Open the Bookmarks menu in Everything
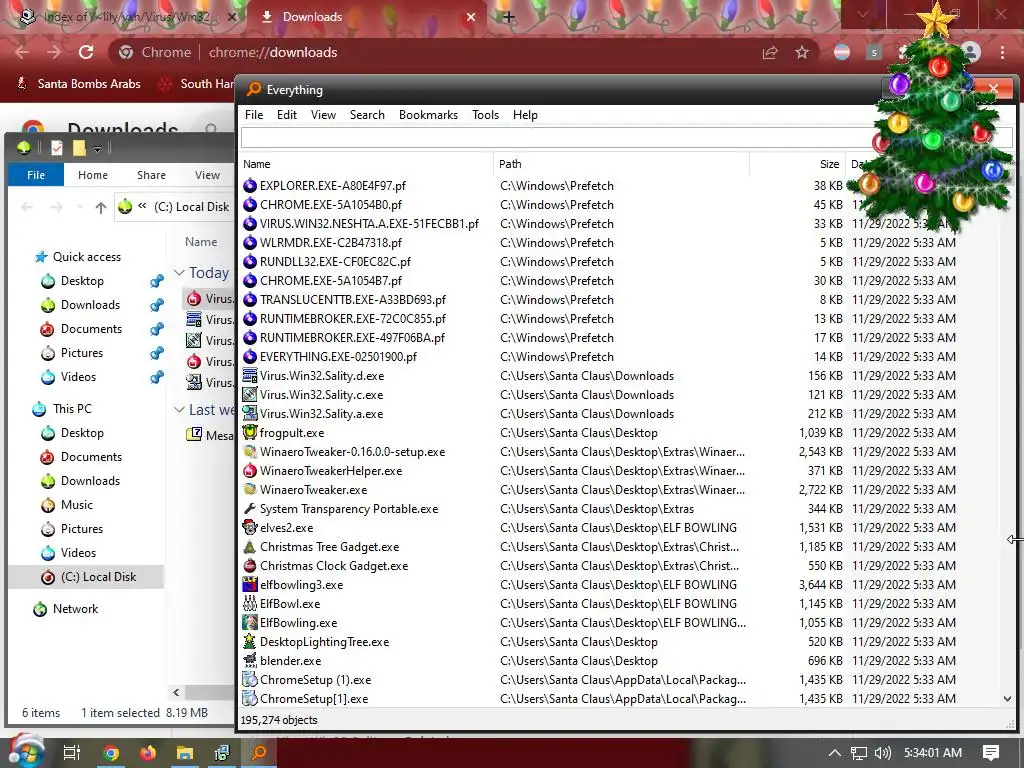Screen dimensions: 1024x768 pos(428,115)
